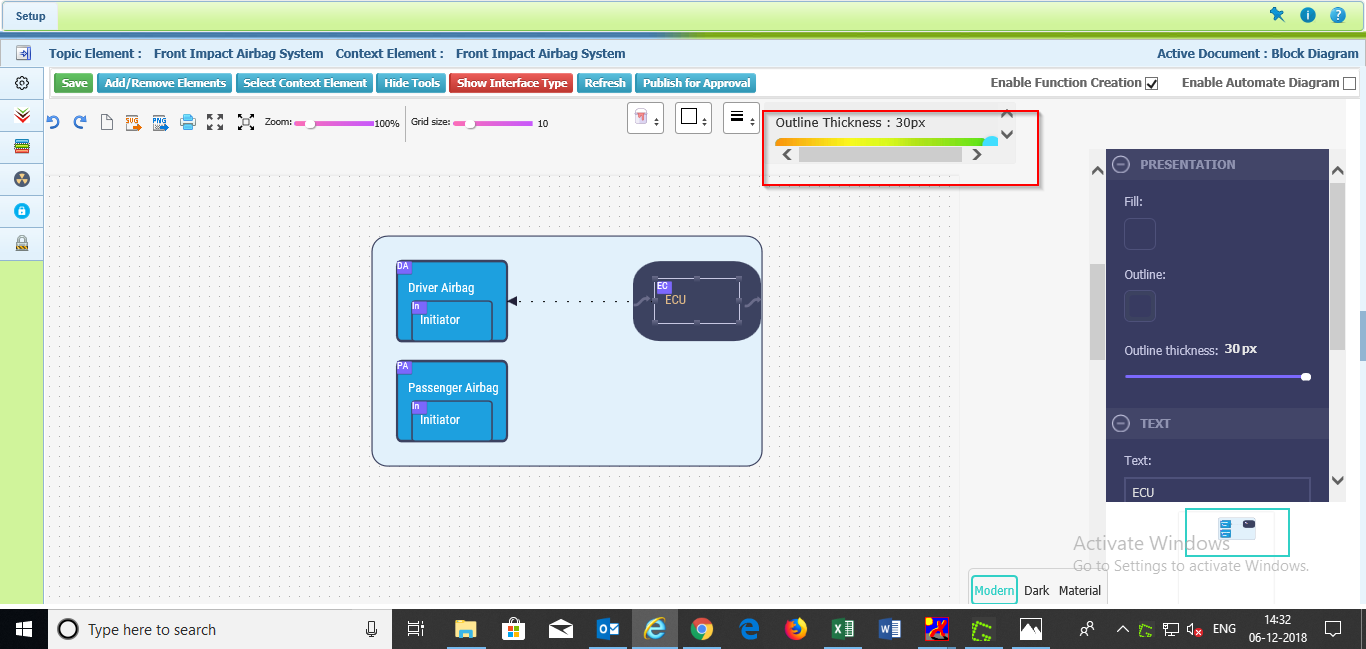The image size is (1366, 649).
Task: Select the Dark theme tab
Action: click(1037, 590)
